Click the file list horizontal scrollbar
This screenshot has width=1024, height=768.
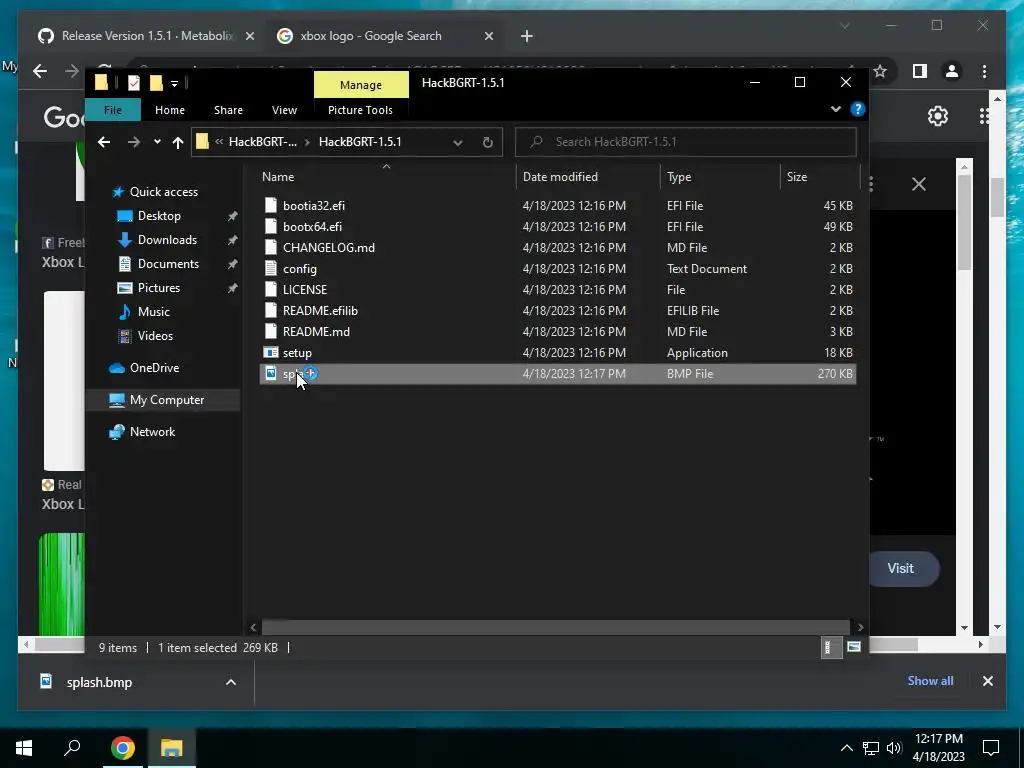(556, 627)
